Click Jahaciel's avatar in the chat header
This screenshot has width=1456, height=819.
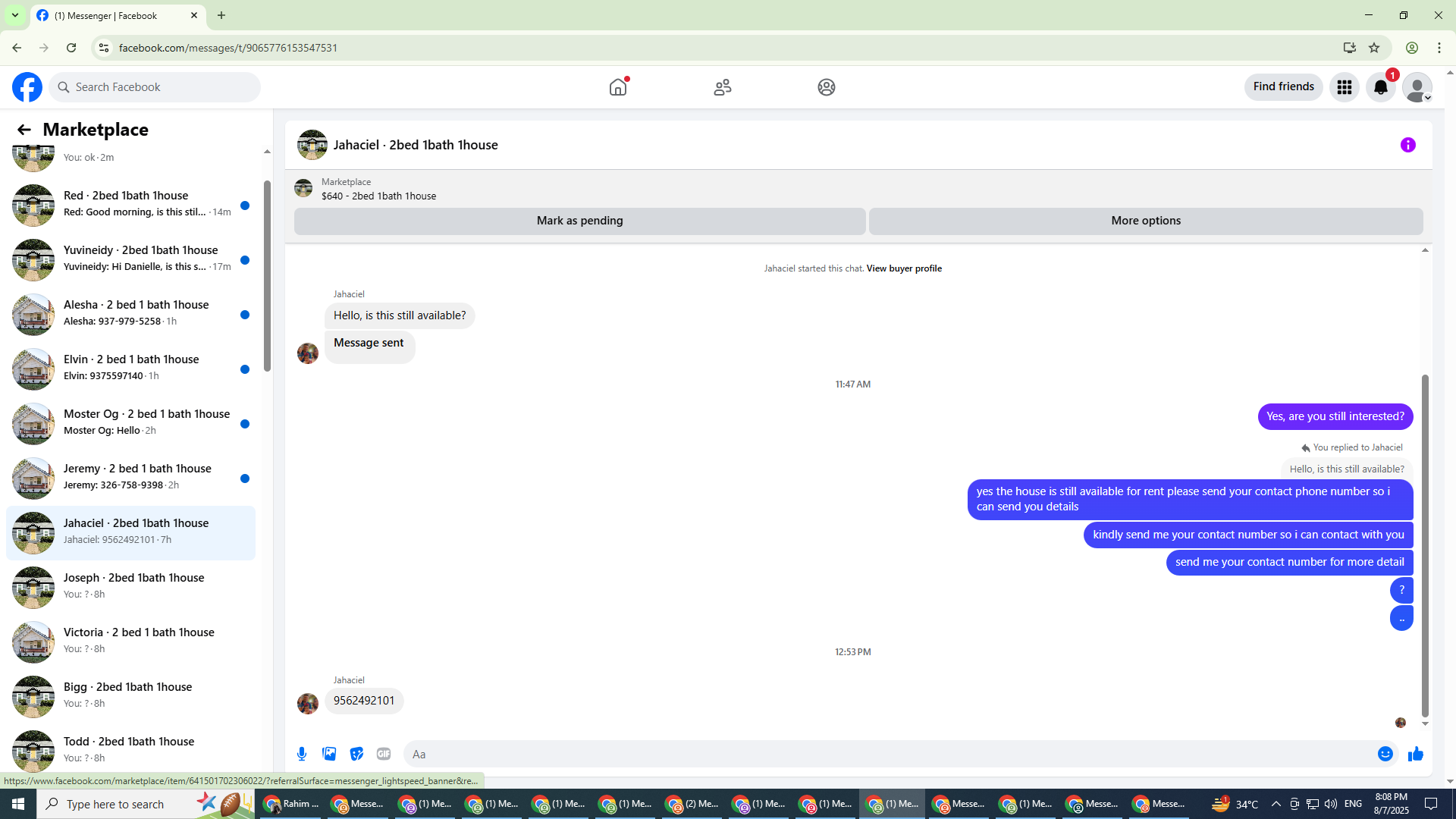coord(312,145)
